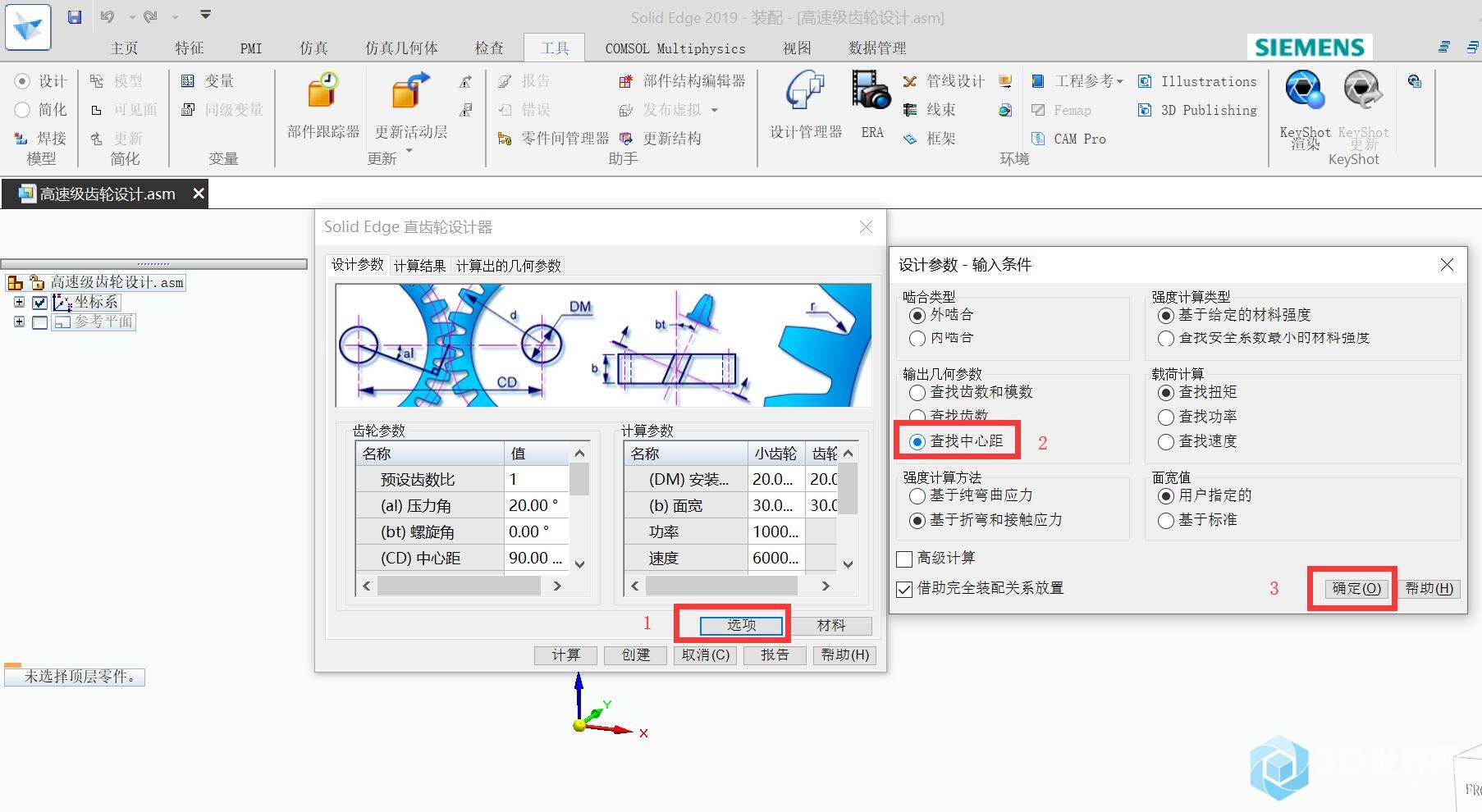Expand 发布虚拟 dropdown arrow
Viewport: 1482px width, 812px height.
(714, 110)
